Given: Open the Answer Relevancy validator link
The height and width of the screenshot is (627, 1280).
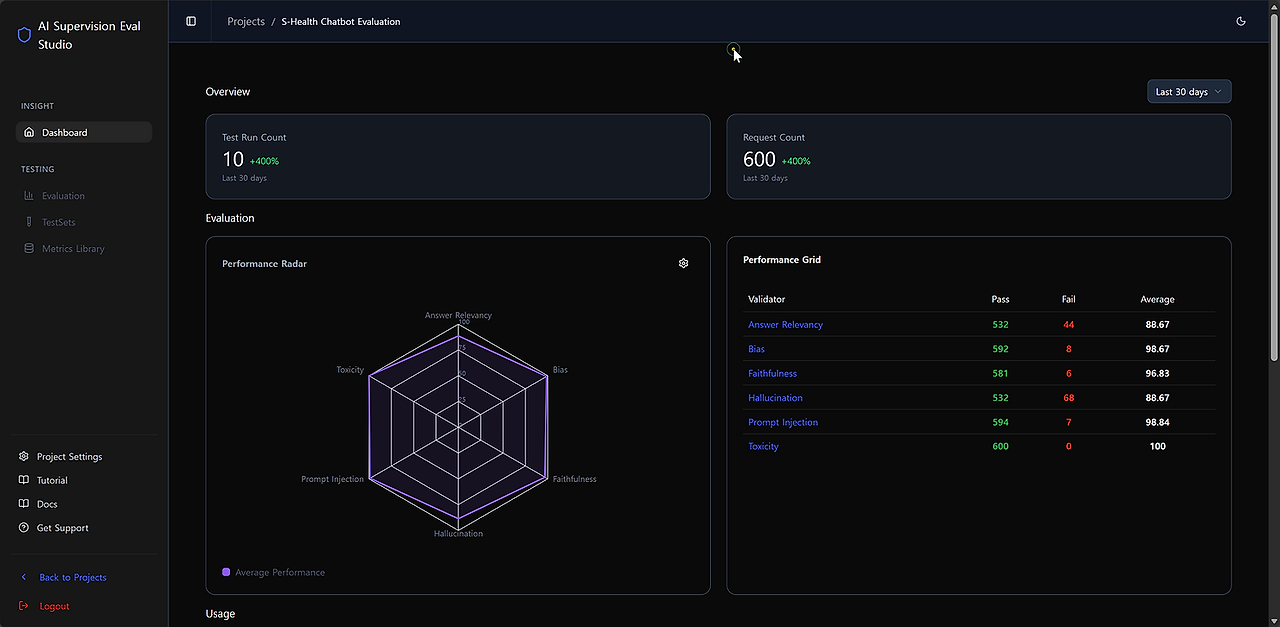Looking at the screenshot, I should click(x=786, y=325).
